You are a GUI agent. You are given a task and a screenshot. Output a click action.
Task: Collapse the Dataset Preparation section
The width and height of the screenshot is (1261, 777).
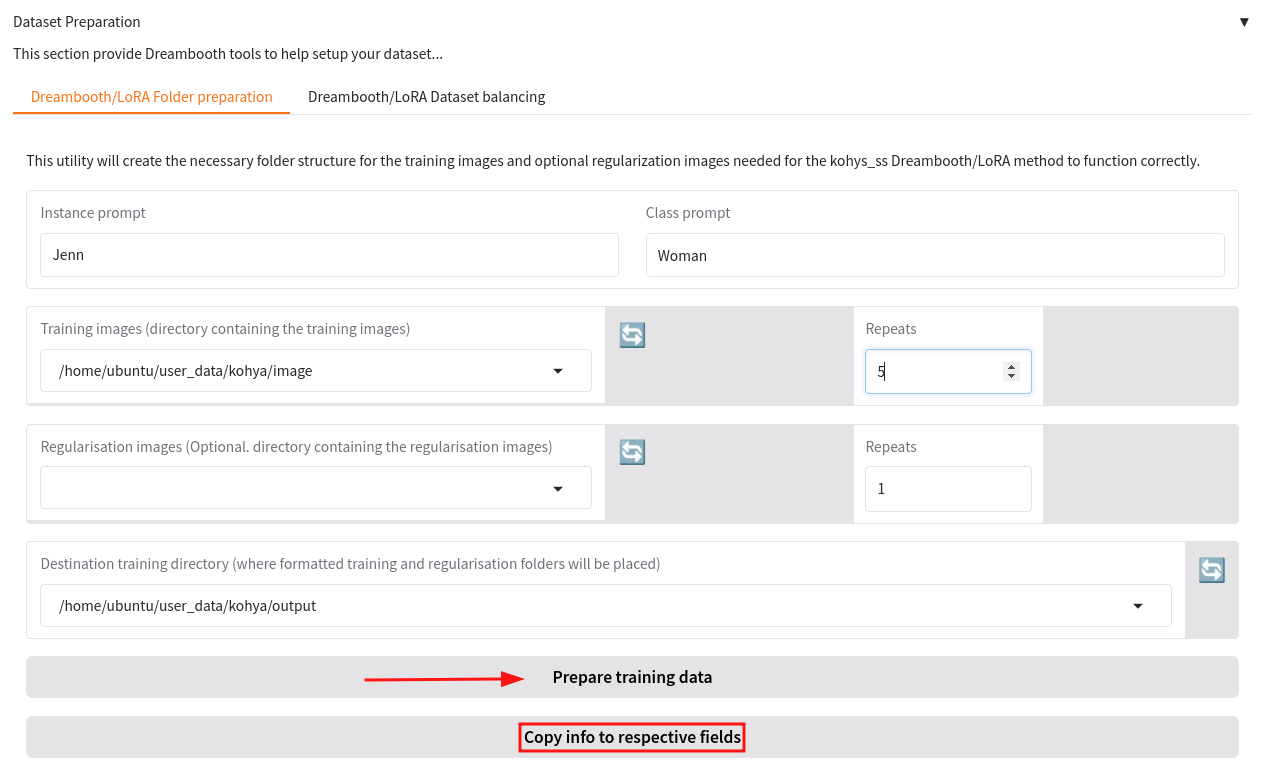tap(1244, 22)
